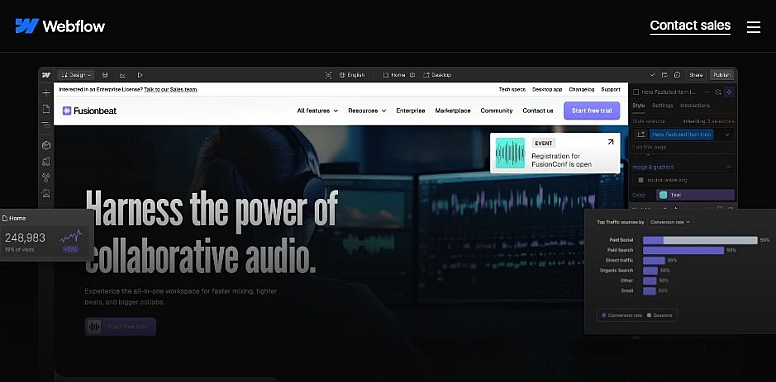Open the Home page selector in the toolbar

point(394,75)
